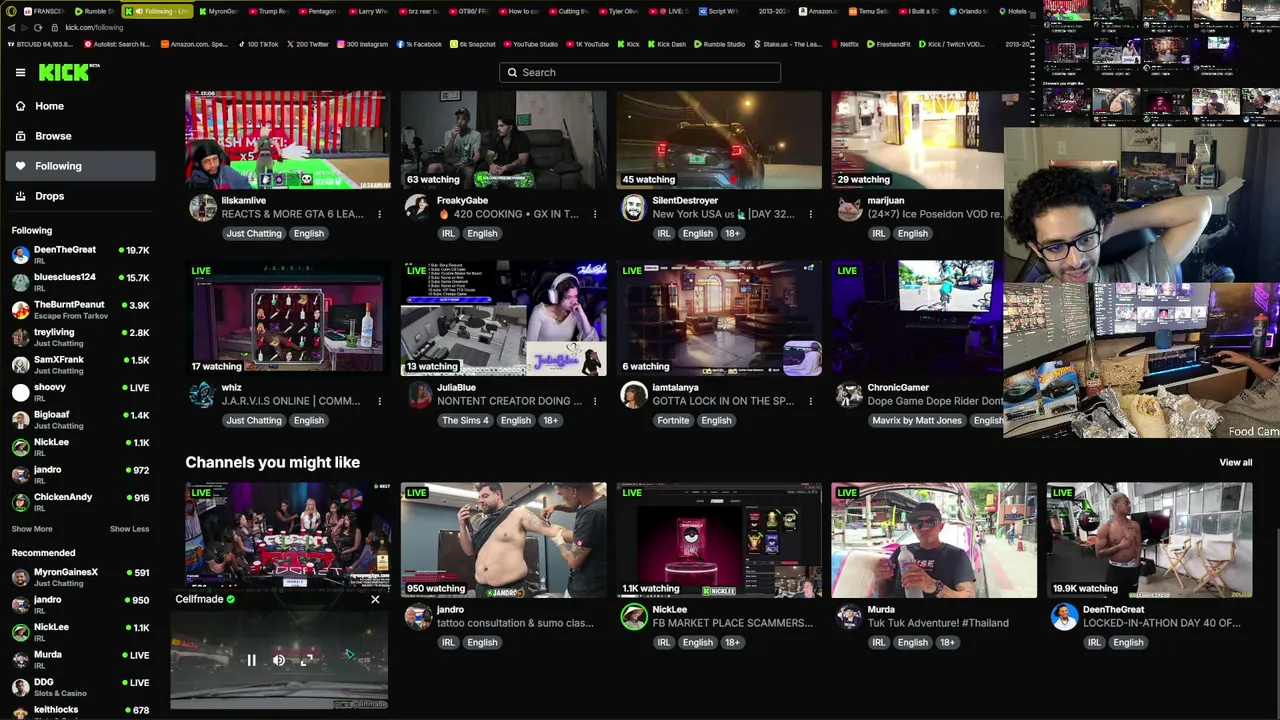Screen dimensions: 1280x720
Task: Click Mavrix by Matt Jones tag
Action: point(917,420)
